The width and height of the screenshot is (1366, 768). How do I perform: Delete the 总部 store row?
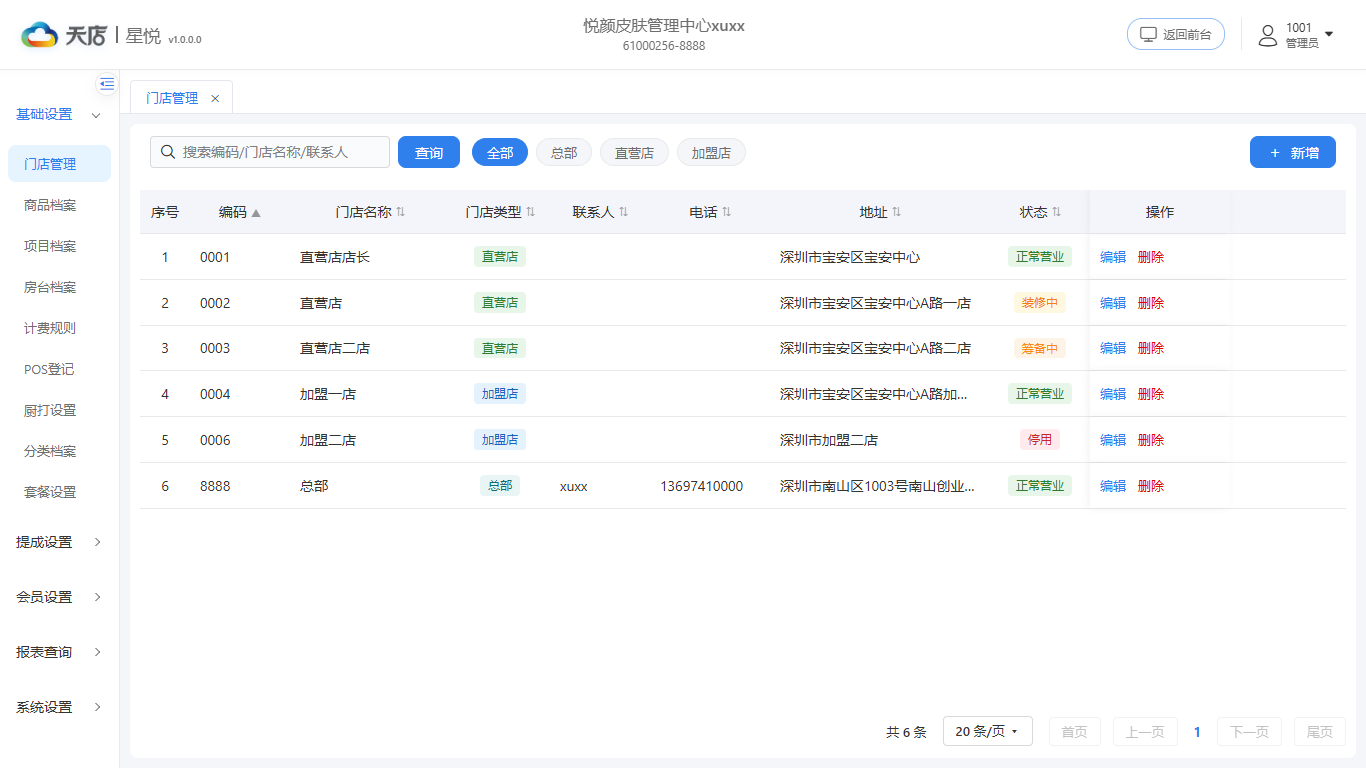click(x=1151, y=486)
